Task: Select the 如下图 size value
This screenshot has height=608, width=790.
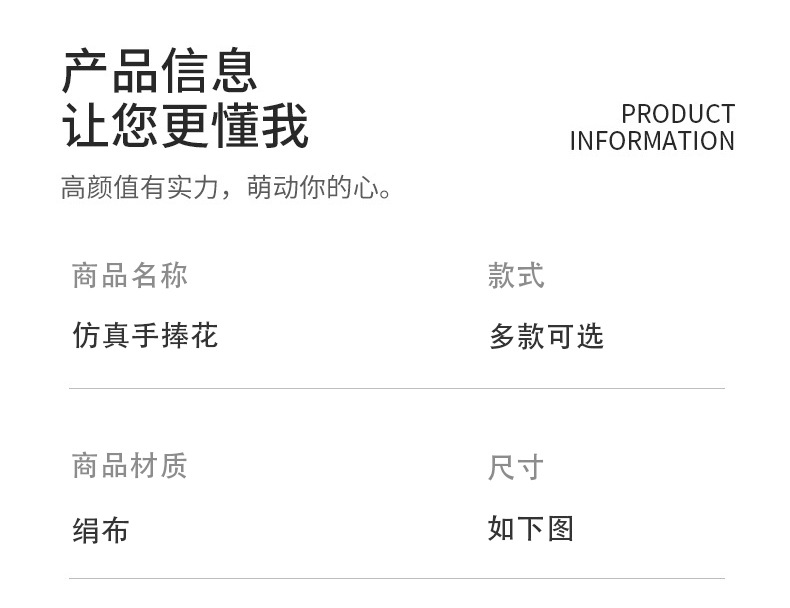Action: 531,528
